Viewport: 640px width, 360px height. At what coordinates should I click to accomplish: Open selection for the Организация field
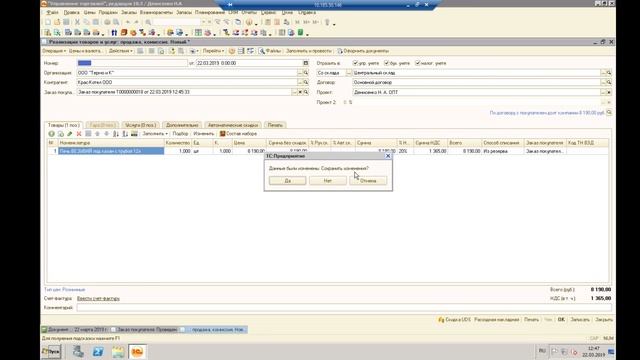(x=300, y=73)
